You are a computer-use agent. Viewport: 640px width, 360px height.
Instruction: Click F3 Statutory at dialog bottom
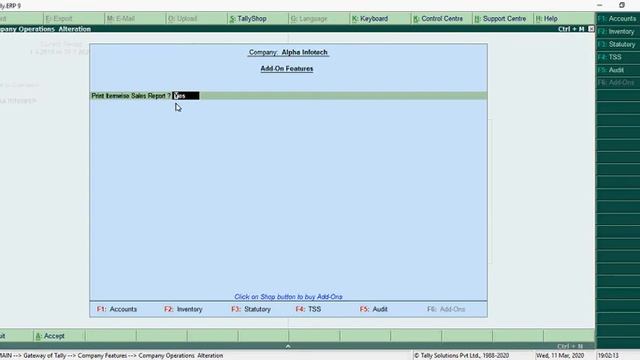coord(251,309)
